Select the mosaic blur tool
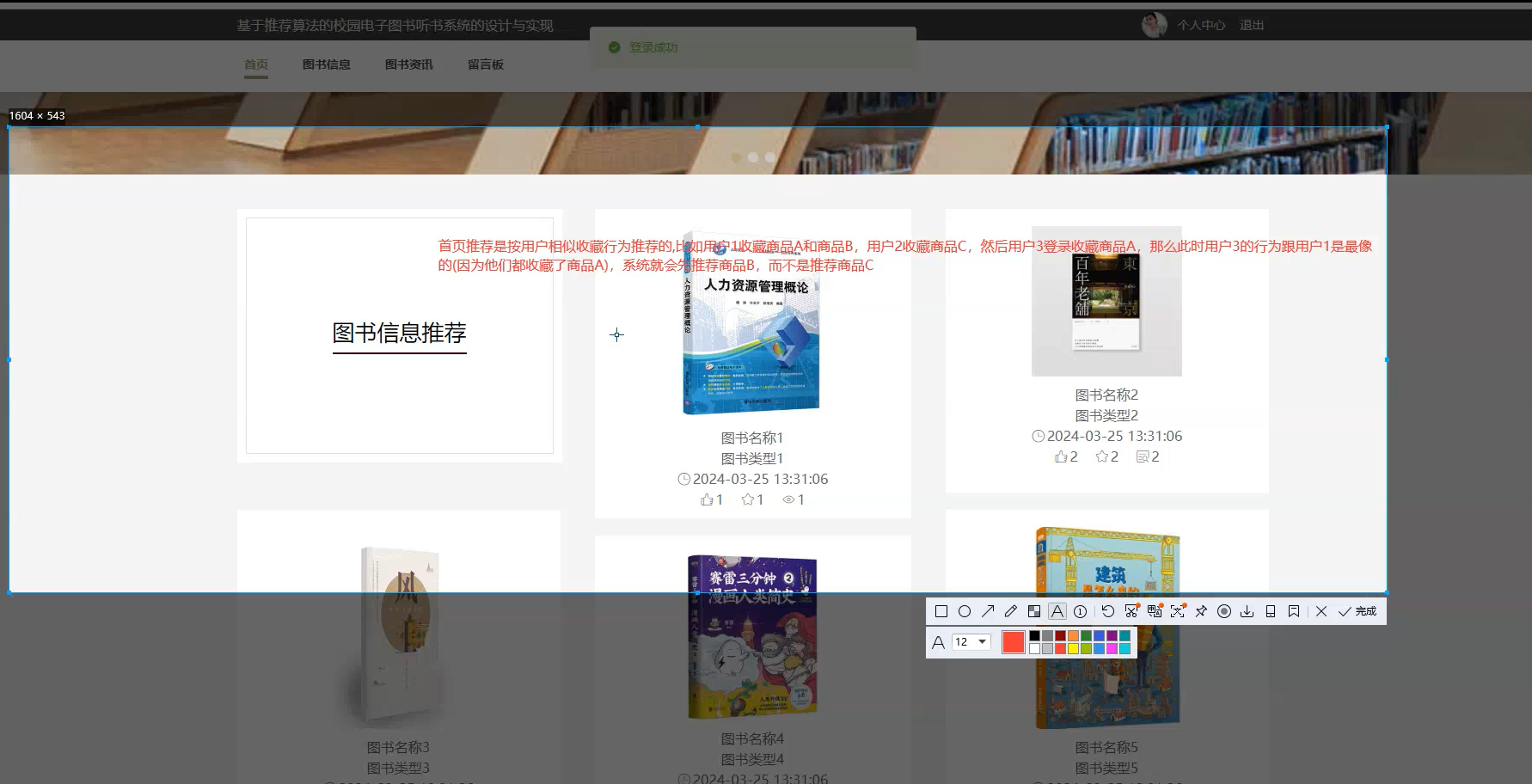 (1034, 611)
